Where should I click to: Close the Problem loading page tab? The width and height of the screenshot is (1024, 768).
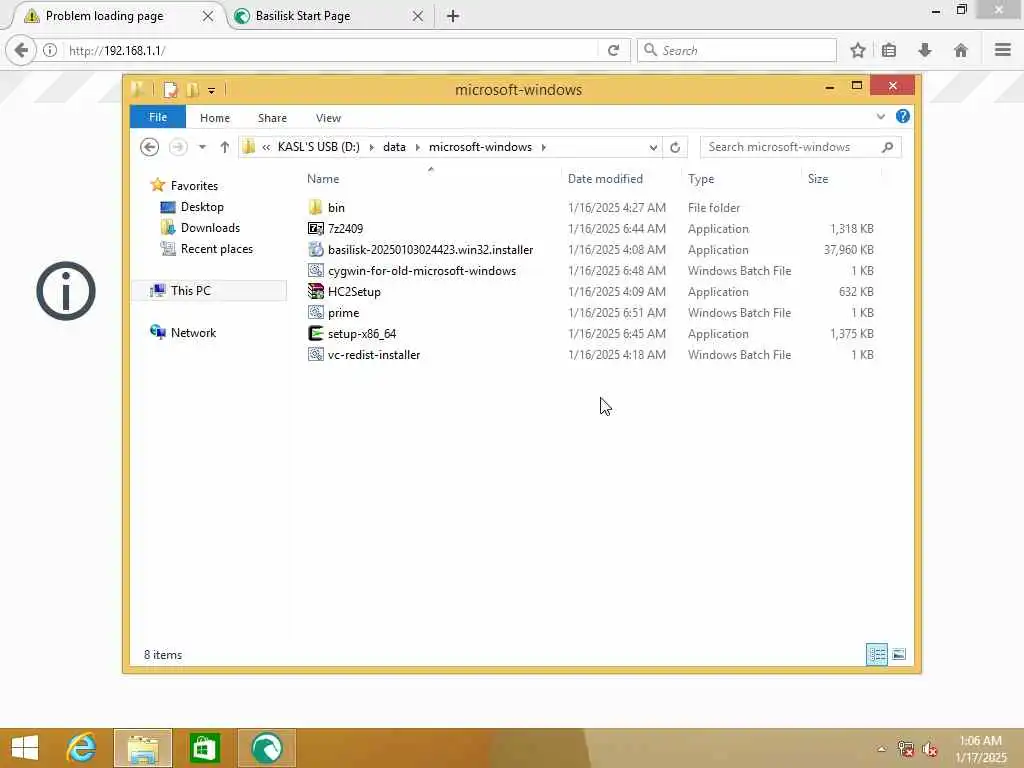click(x=208, y=16)
